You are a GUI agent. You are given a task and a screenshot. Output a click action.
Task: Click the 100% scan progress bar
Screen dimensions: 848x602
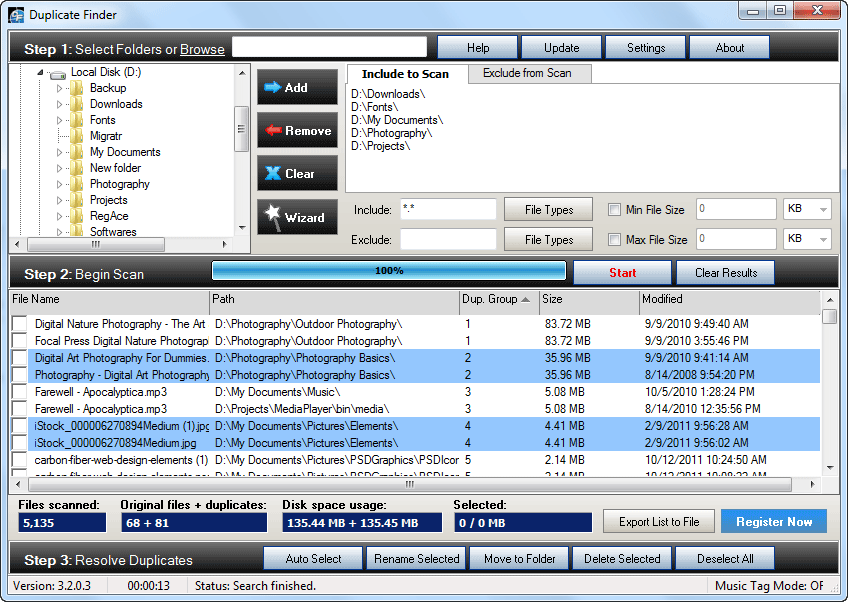pos(388,271)
